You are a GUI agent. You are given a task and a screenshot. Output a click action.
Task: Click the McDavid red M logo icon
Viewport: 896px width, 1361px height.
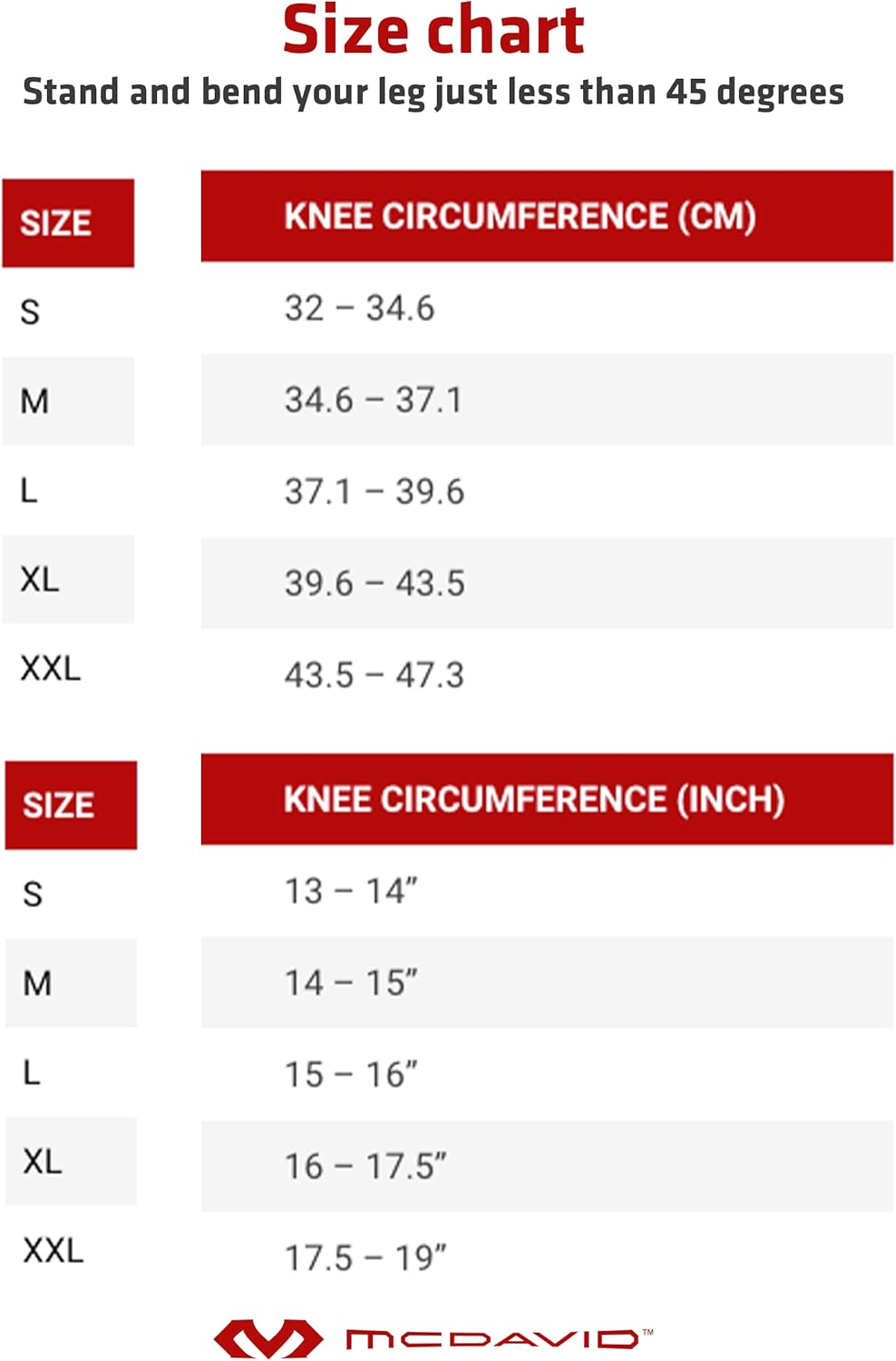(x=268, y=1338)
